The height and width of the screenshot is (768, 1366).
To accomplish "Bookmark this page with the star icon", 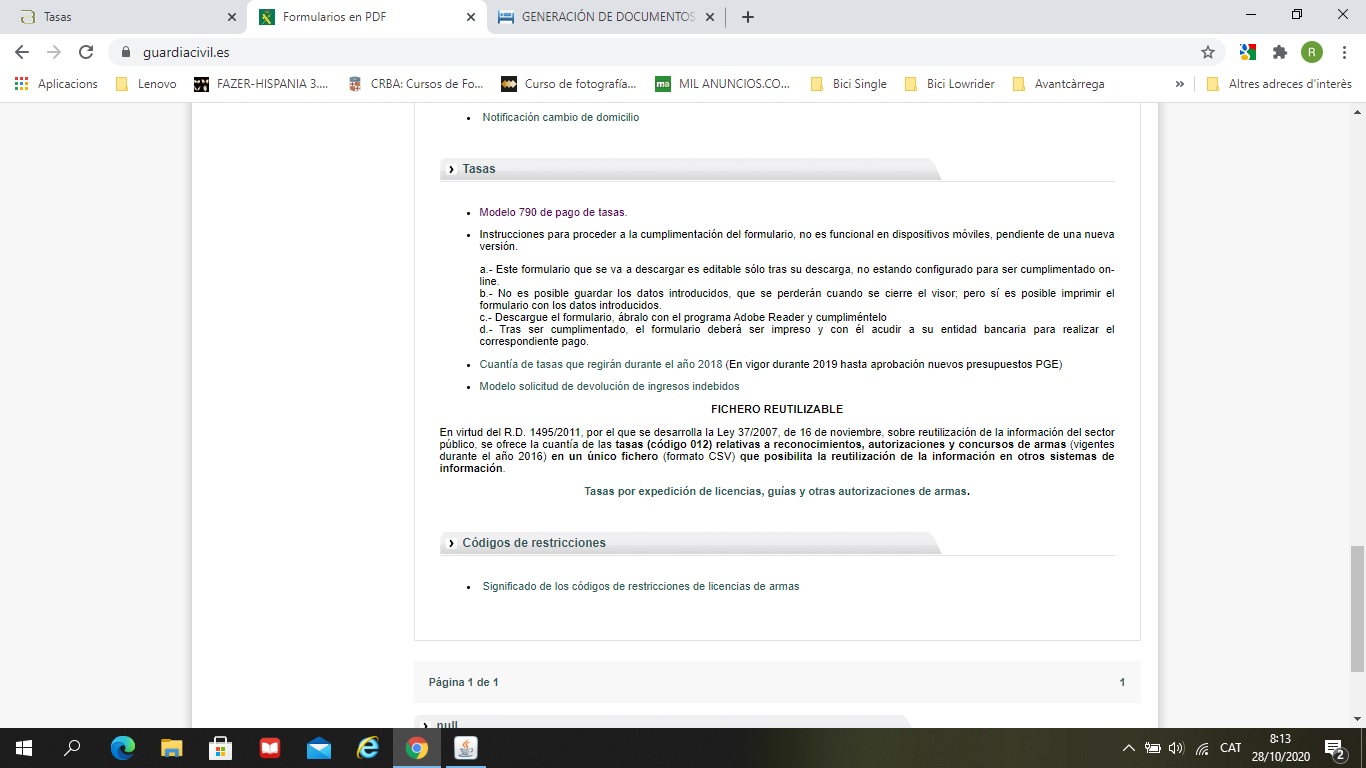I will click(x=1208, y=52).
